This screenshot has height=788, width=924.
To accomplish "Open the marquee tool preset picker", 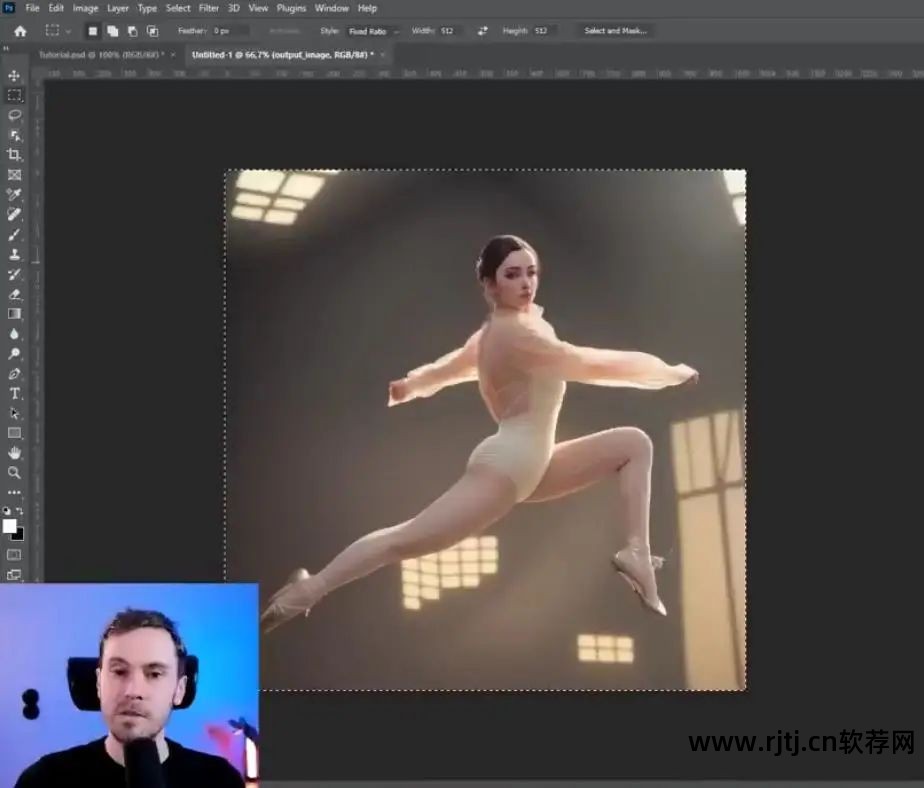I will pyautogui.click(x=58, y=31).
